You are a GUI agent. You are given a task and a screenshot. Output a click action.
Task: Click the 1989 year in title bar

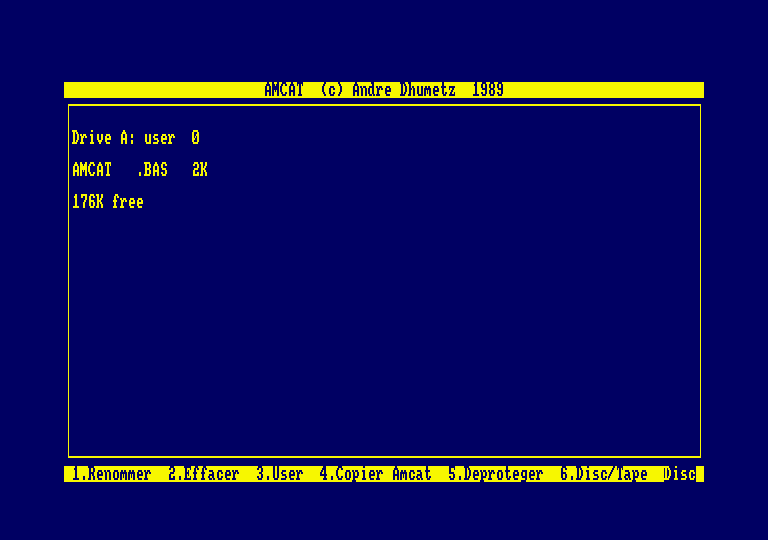487,90
